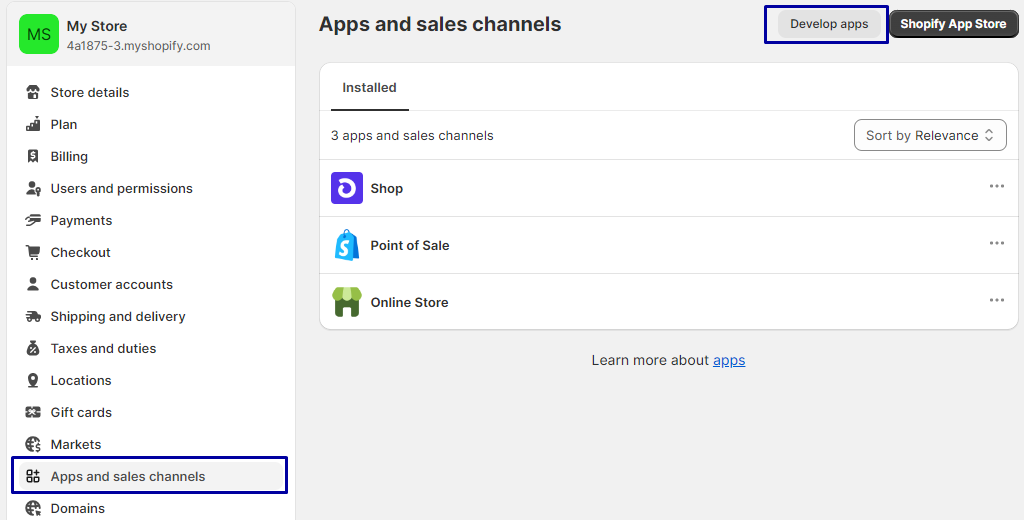Follow the 'apps' learn more link
This screenshot has width=1024, height=520.
[729, 360]
